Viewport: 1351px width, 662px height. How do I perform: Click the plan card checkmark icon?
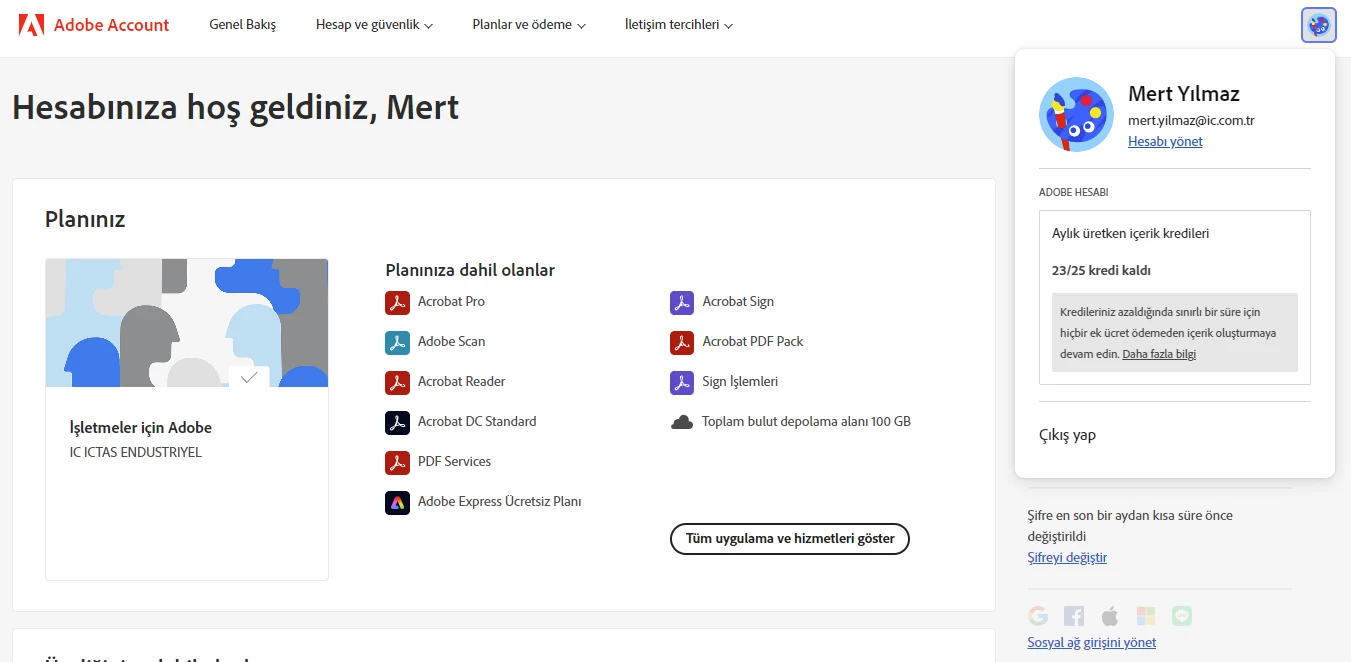(249, 377)
